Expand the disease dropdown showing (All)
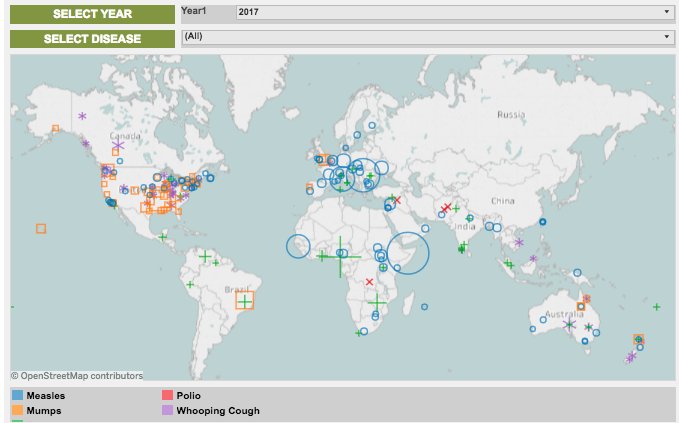 coord(426,37)
